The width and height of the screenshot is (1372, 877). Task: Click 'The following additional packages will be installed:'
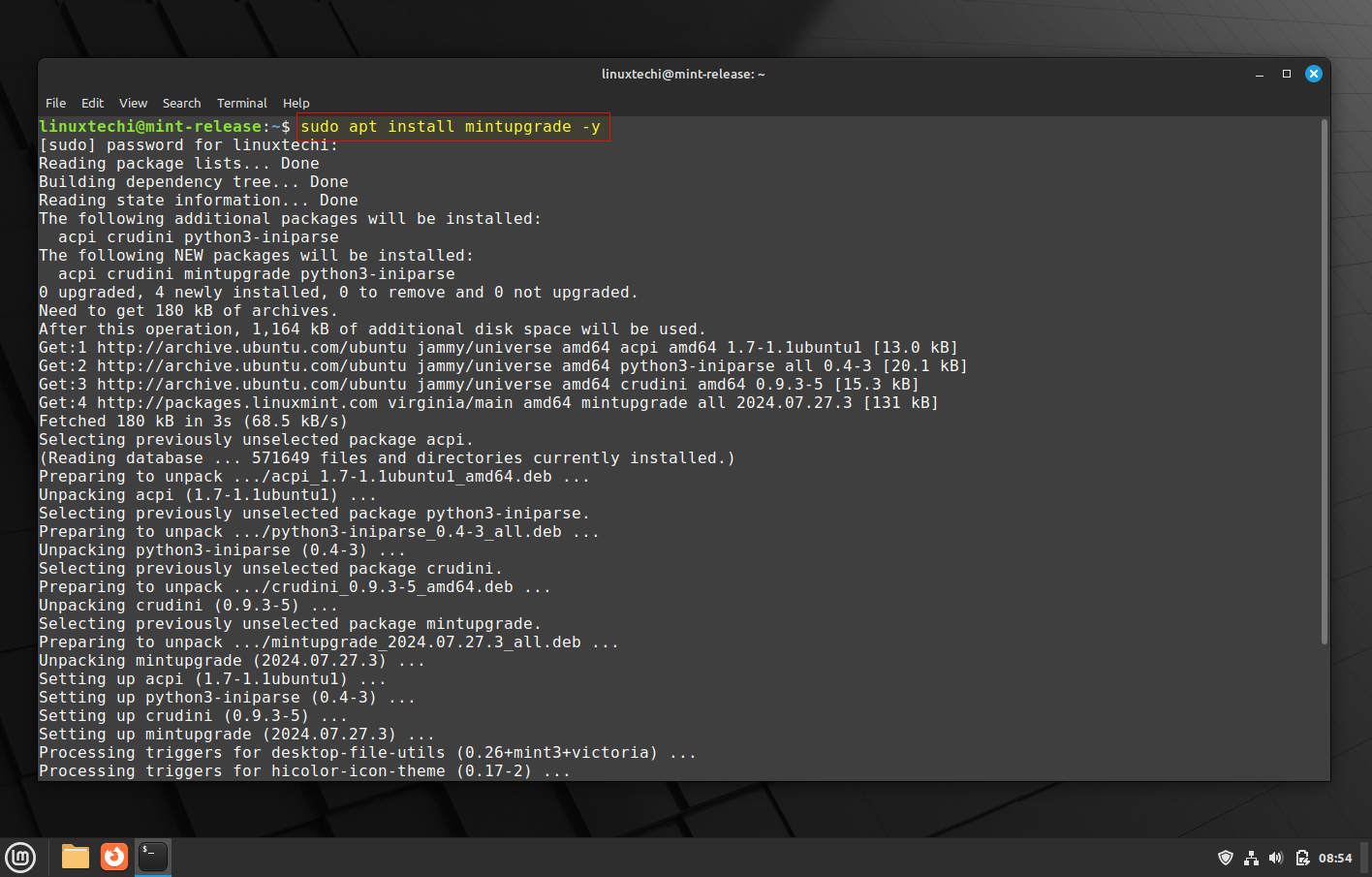291,219
